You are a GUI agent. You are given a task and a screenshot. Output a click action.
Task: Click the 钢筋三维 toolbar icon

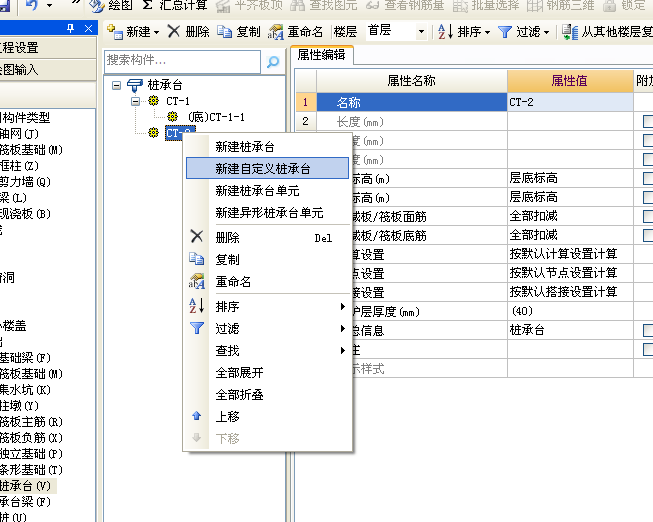[x=535, y=5]
